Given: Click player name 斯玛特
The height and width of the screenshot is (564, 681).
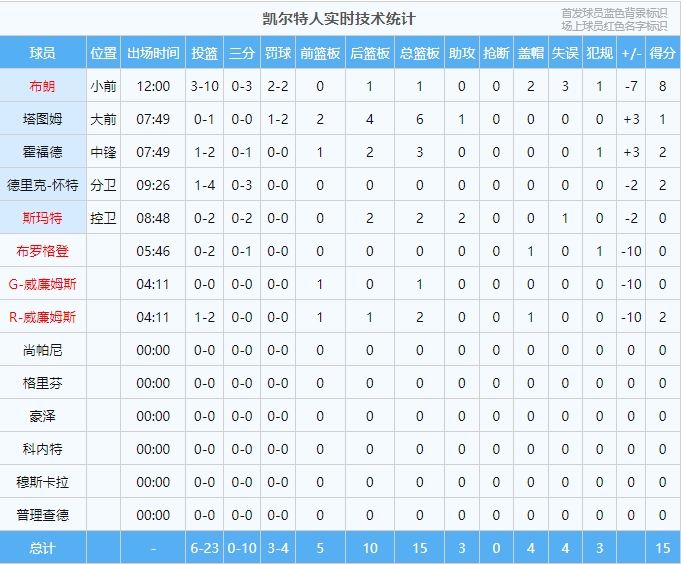Looking at the screenshot, I should tap(43, 218).
